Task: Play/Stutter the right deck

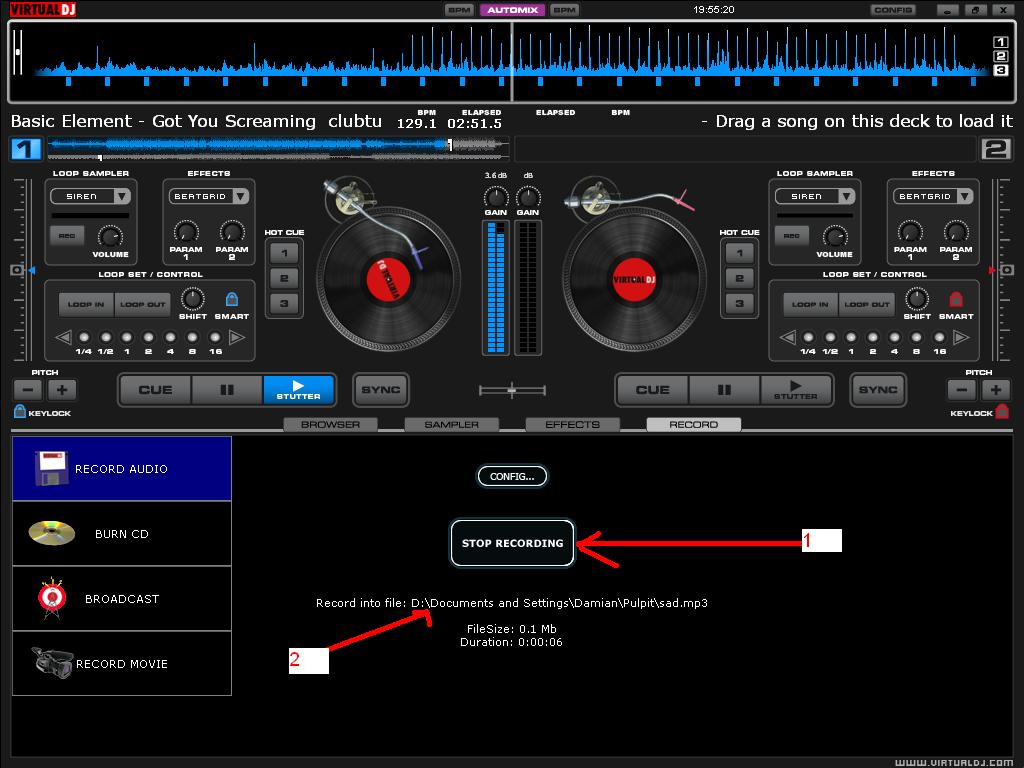Action: point(795,390)
